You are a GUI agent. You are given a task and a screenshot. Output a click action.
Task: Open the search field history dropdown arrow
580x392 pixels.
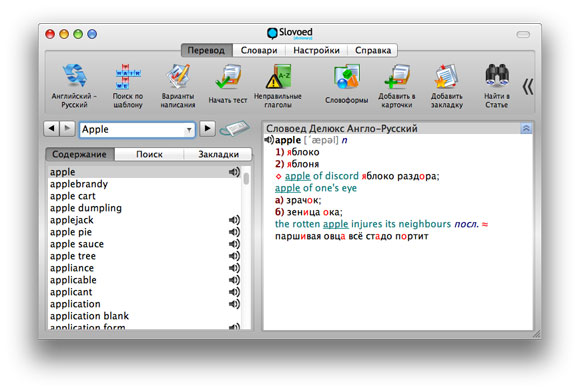[189, 130]
